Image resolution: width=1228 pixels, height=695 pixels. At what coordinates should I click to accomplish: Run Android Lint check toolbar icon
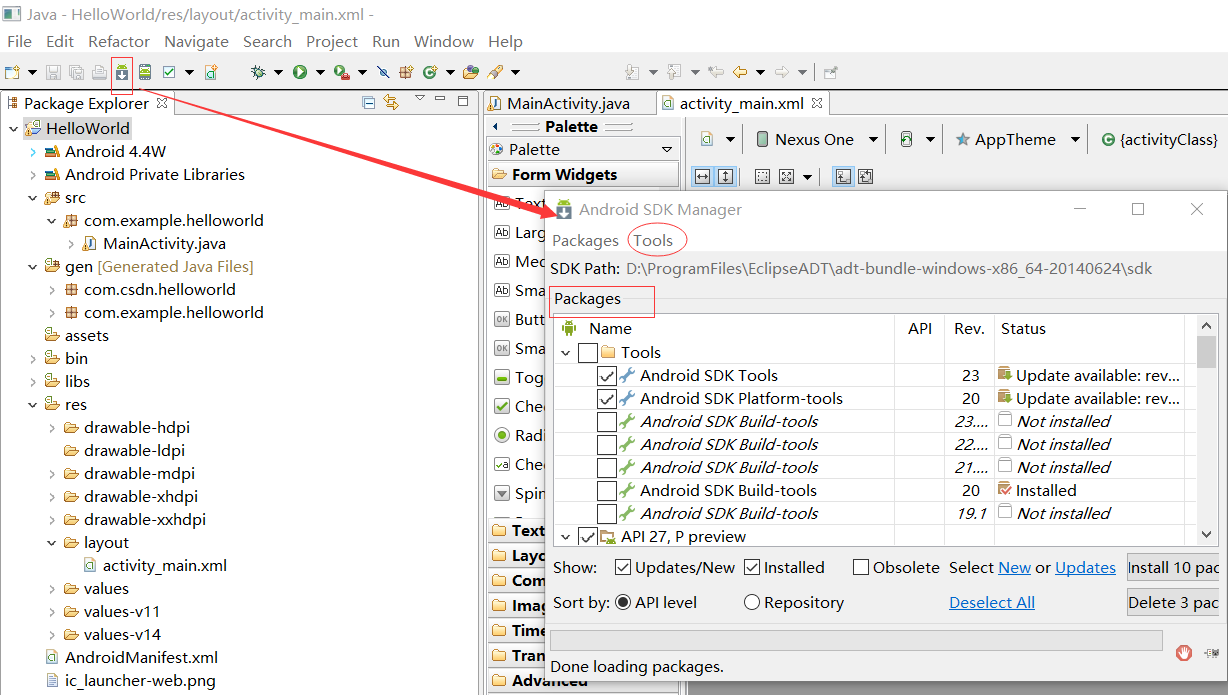(x=169, y=72)
